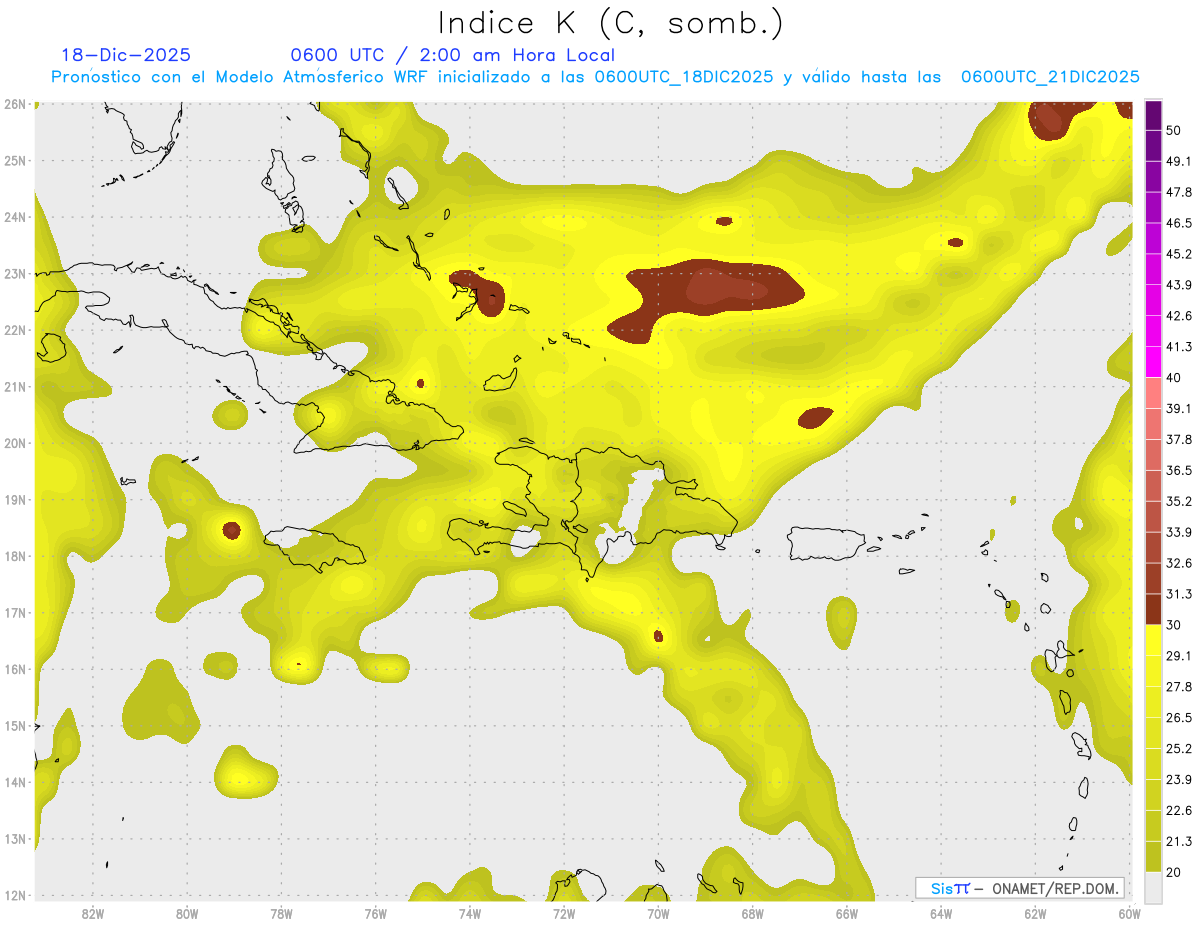Click the longitude axis label "74W"
The image size is (1200, 927).
point(469,913)
